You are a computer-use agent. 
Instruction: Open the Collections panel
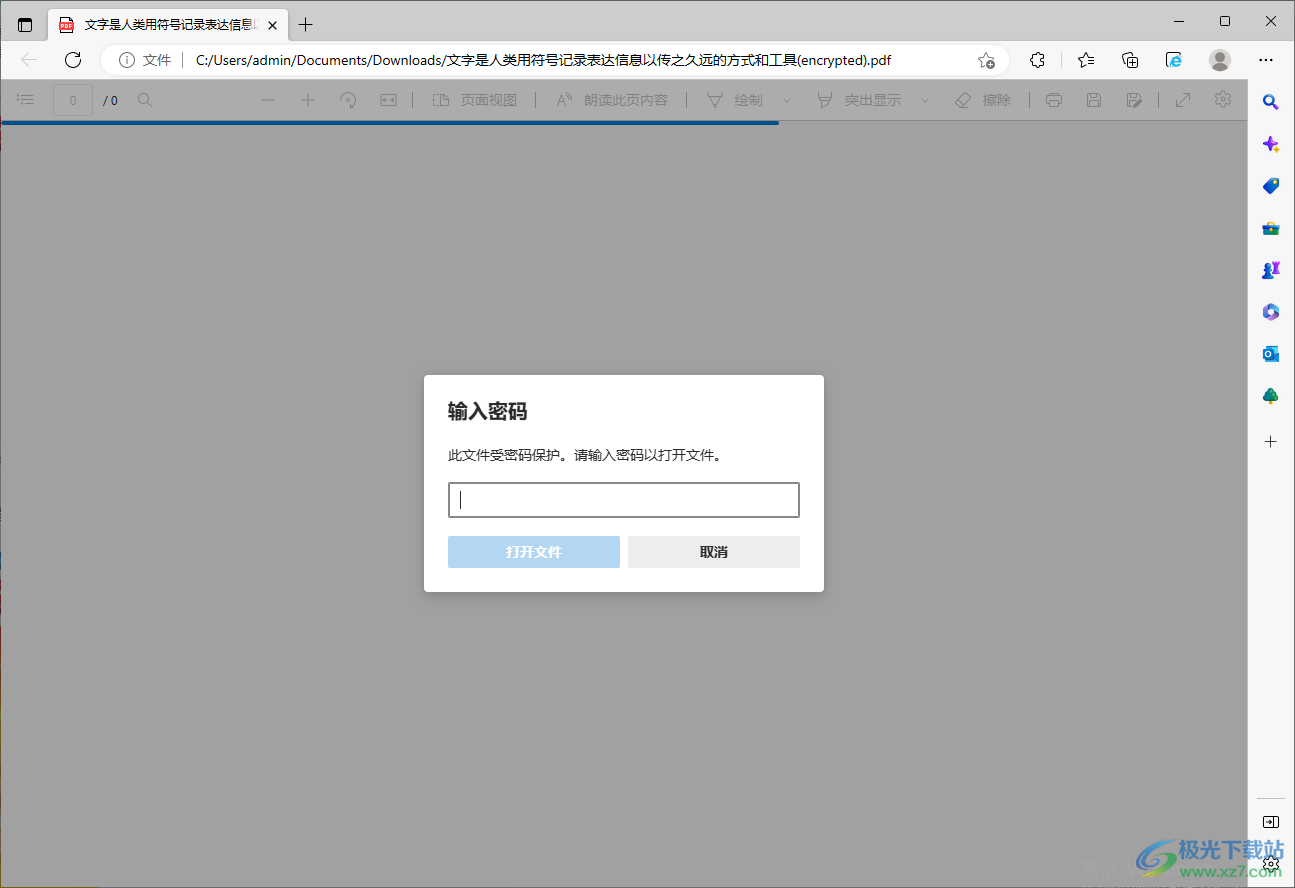[x=1130, y=60]
